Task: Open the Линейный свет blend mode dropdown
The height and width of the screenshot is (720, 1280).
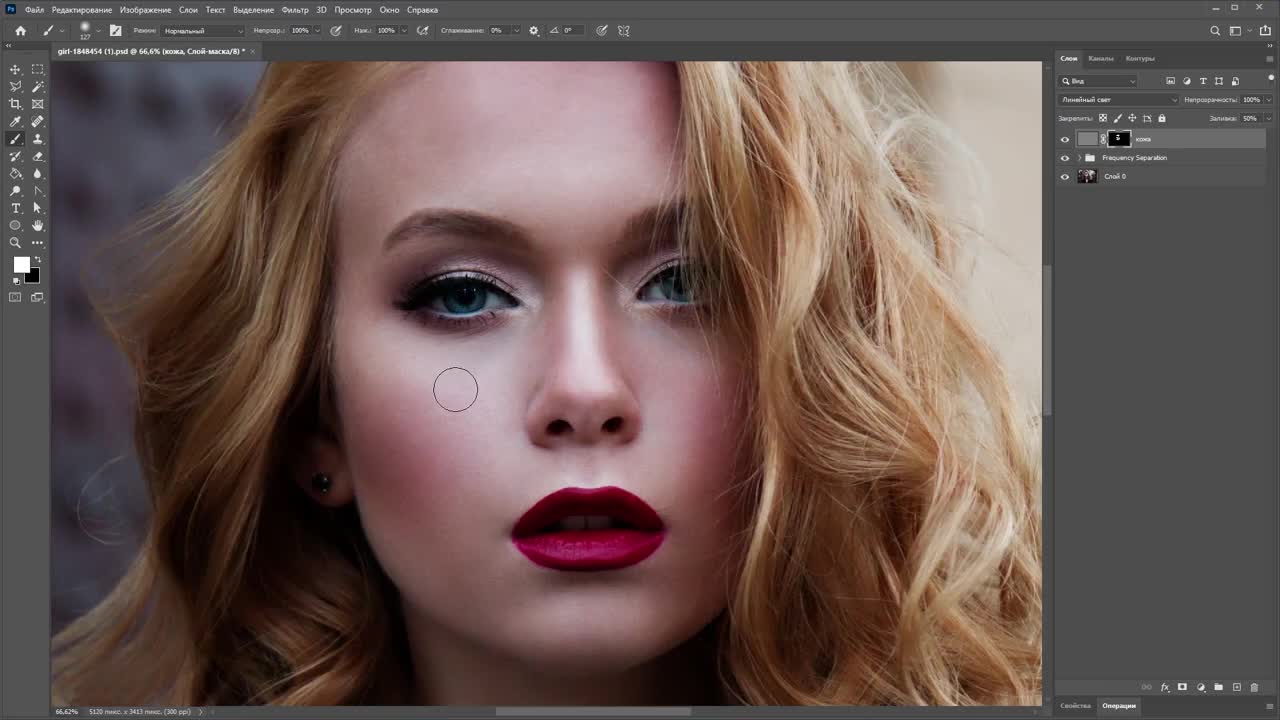Action: pyautogui.click(x=1118, y=100)
